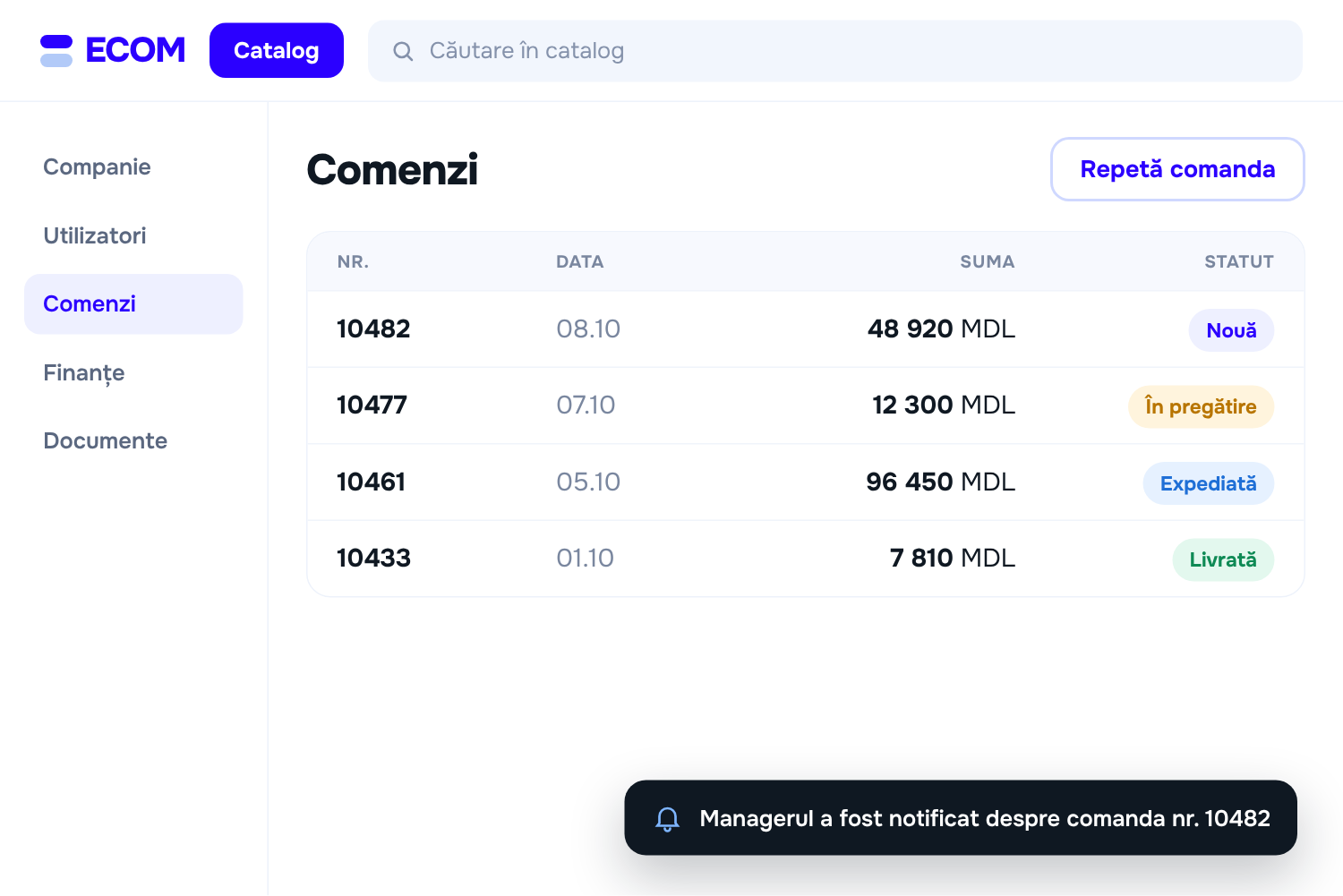Click the amount 48 920 MDL
Viewport: 1343px width, 896px height.
tap(941, 329)
